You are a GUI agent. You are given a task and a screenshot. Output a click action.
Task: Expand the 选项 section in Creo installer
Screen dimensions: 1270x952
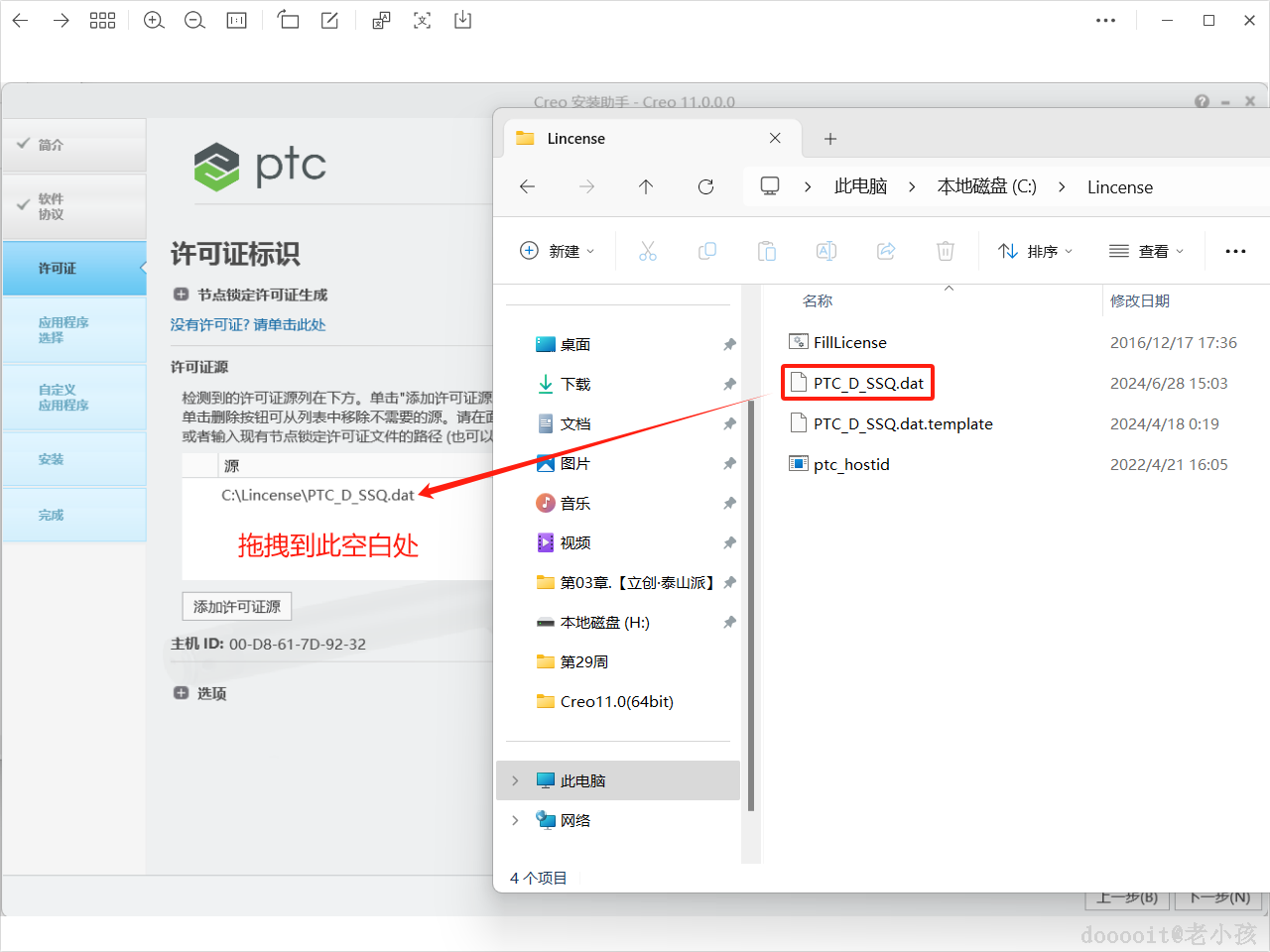pyautogui.click(x=181, y=693)
